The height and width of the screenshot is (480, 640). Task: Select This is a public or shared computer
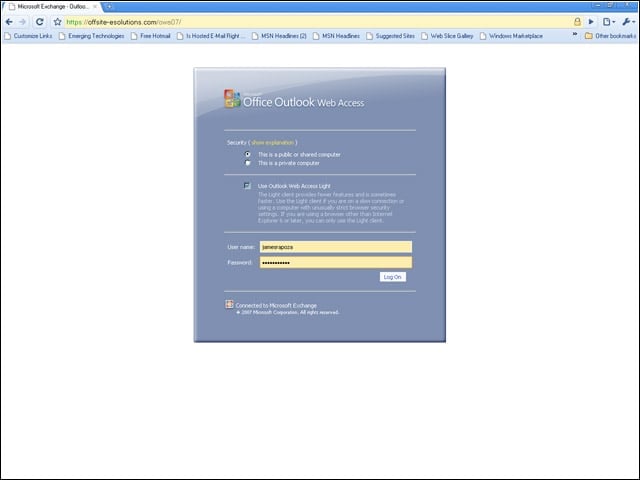pos(248,154)
